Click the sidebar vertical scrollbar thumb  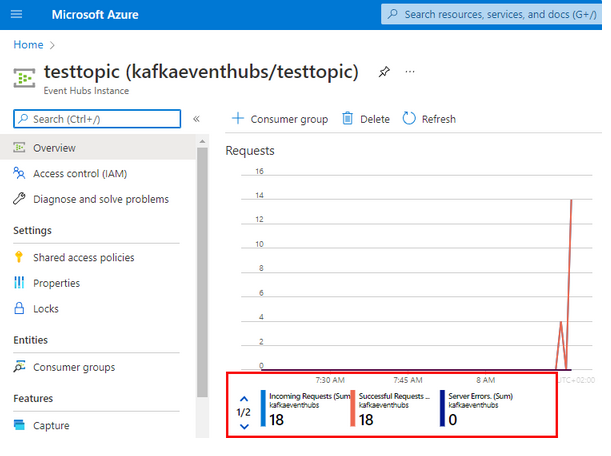(202, 273)
